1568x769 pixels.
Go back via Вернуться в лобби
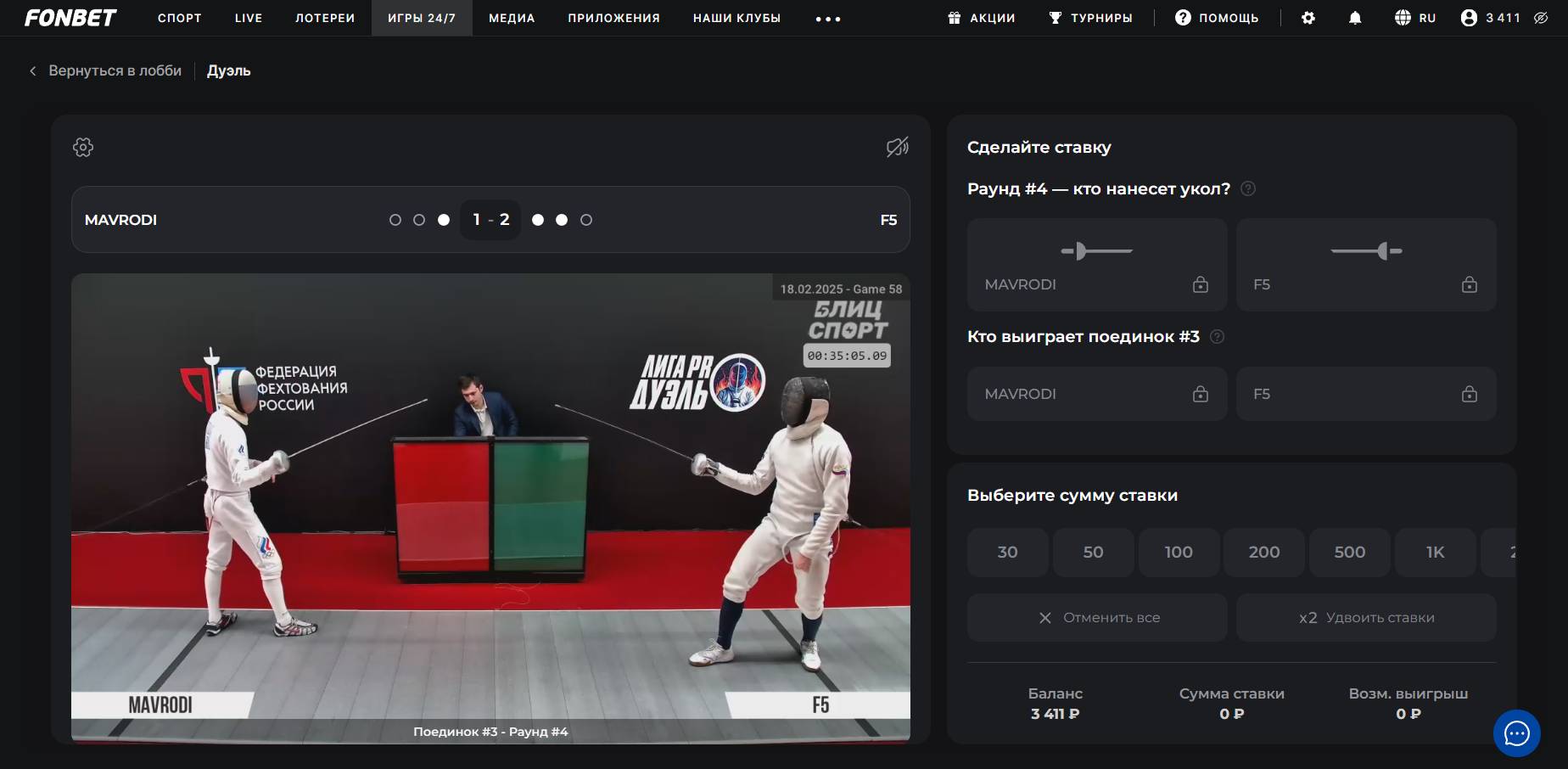point(105,71)
